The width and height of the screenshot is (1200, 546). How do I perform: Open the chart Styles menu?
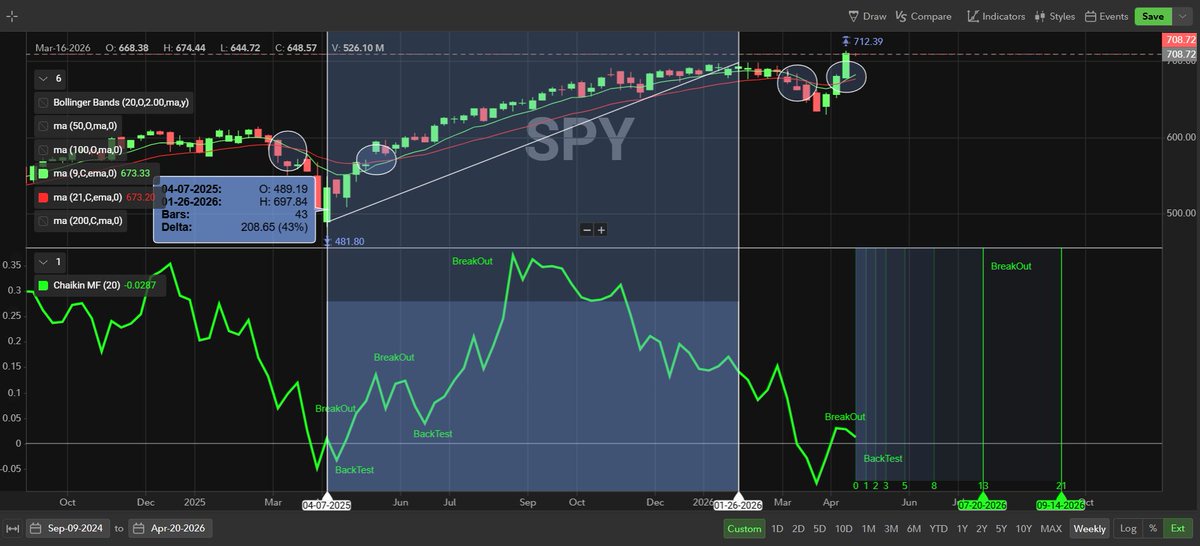1055,16
